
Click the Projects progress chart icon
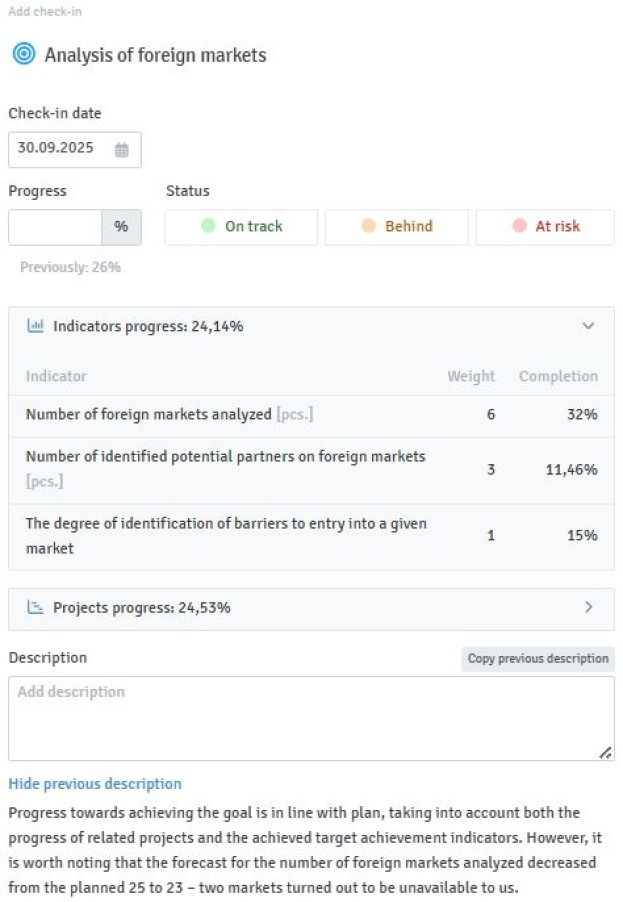click(x=35, y=607)
